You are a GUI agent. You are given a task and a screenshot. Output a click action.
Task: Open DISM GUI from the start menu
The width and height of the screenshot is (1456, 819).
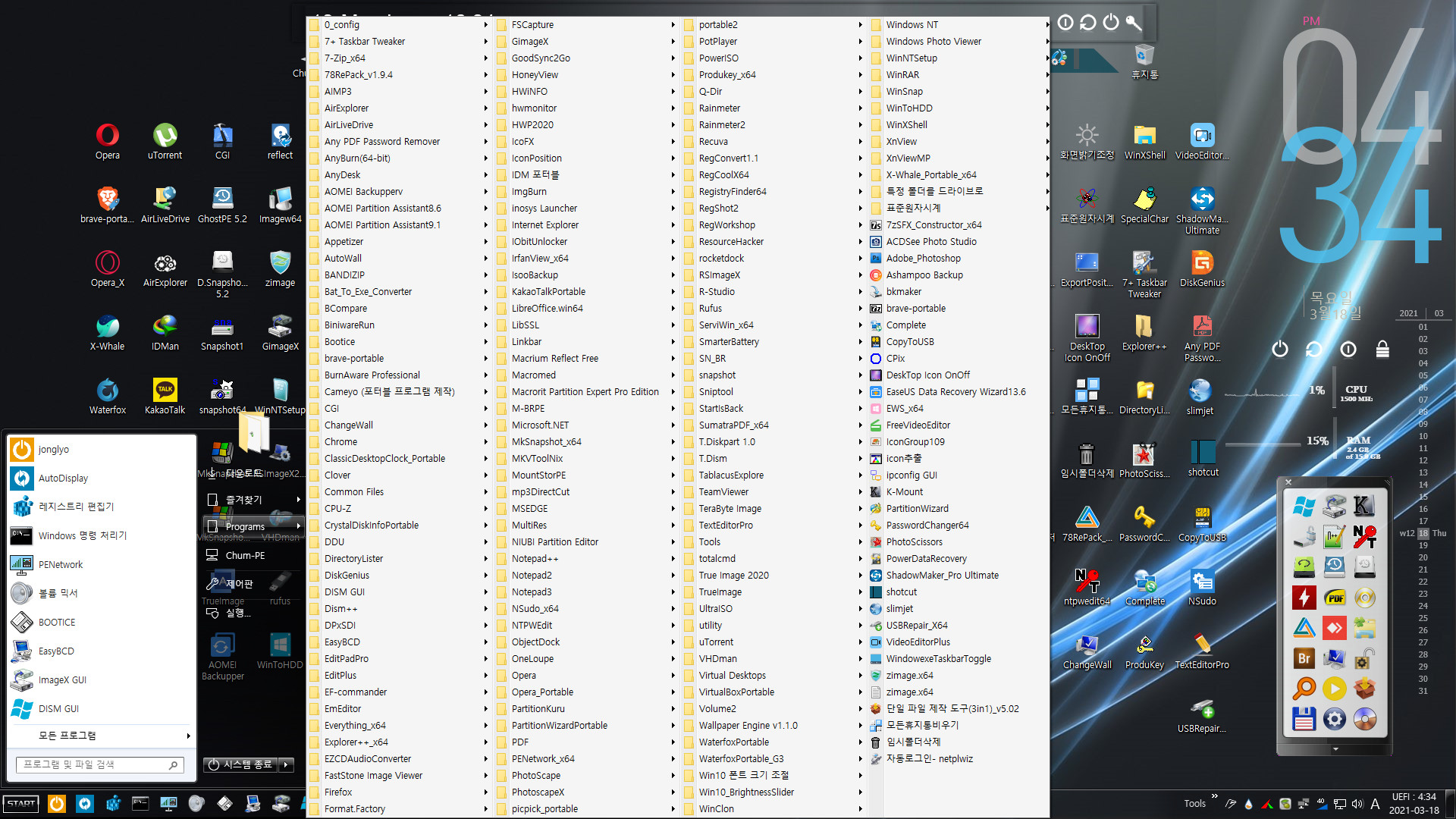click(x=102, y=708)
